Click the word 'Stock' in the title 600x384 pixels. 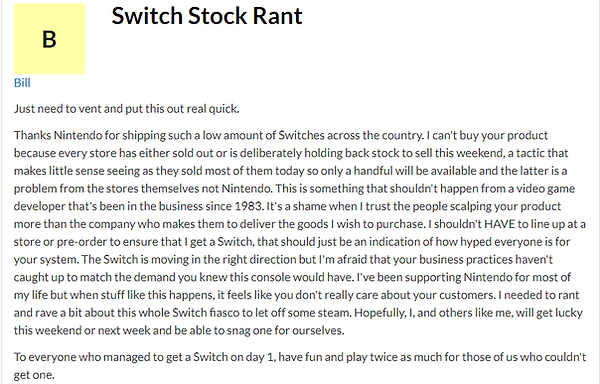(x=217, y=16)
